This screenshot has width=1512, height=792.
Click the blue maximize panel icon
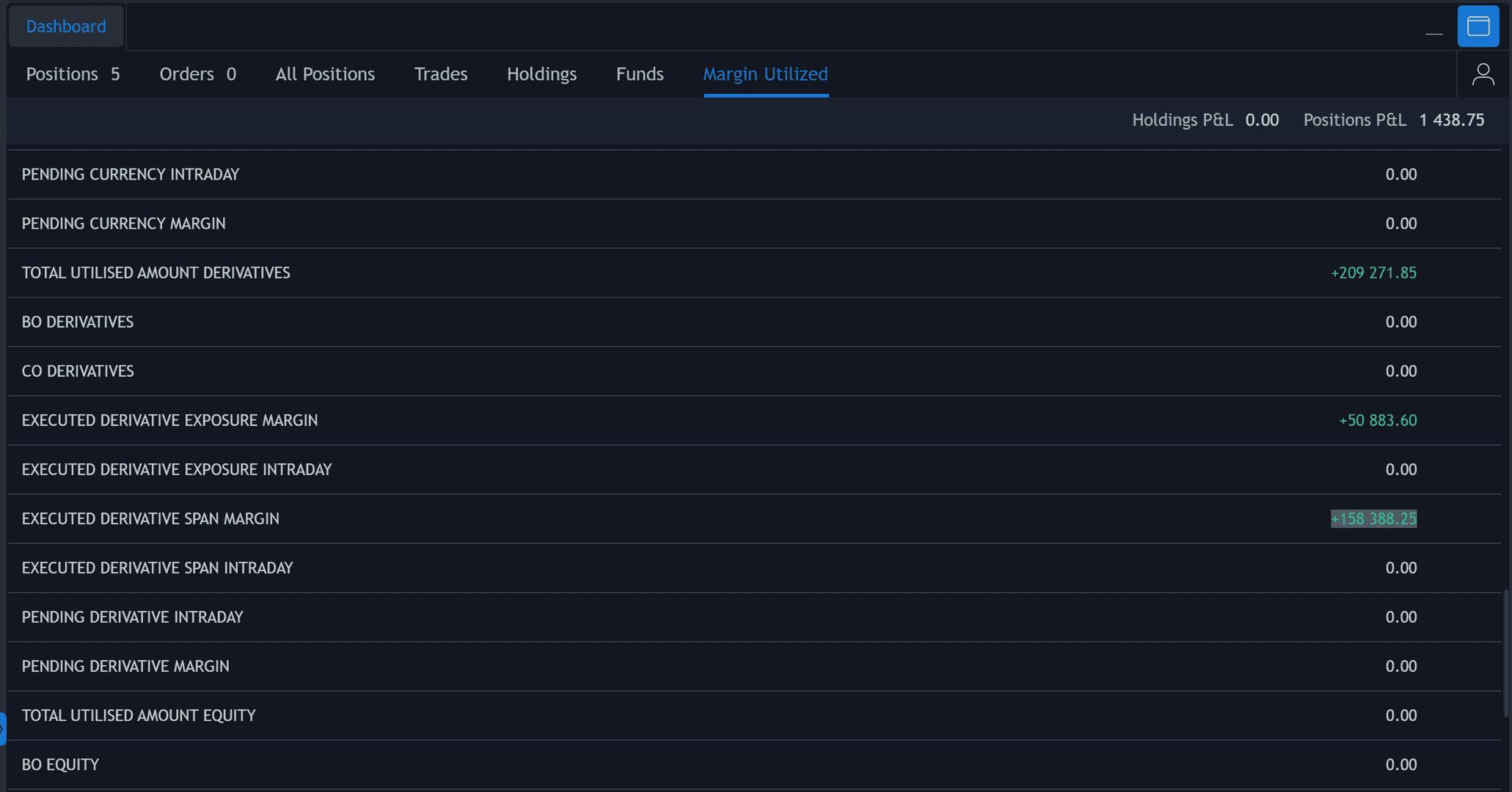pyautogui.click(x=1478, y=26)
